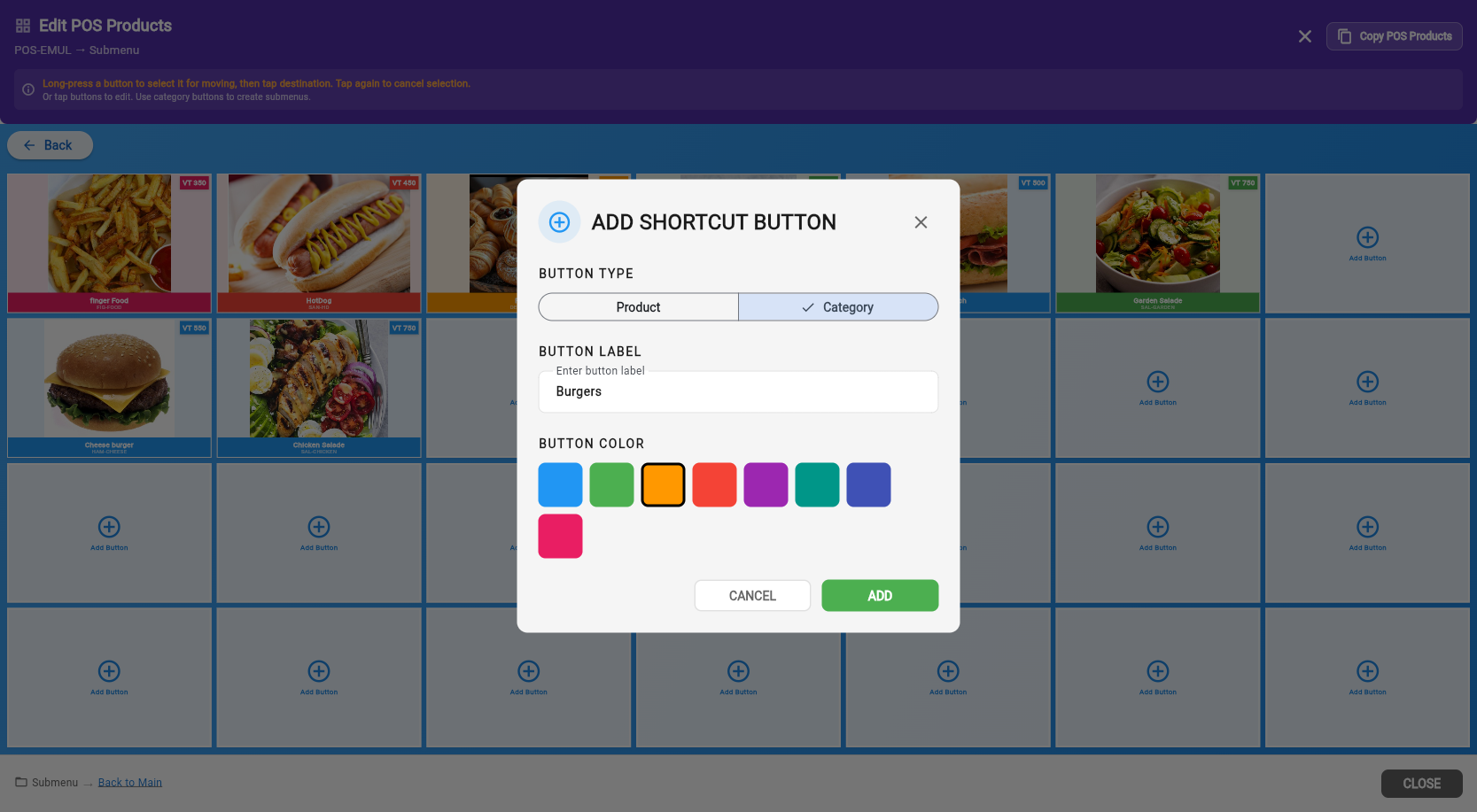Click CANCEL in the dialog

(x=752, y=596)
